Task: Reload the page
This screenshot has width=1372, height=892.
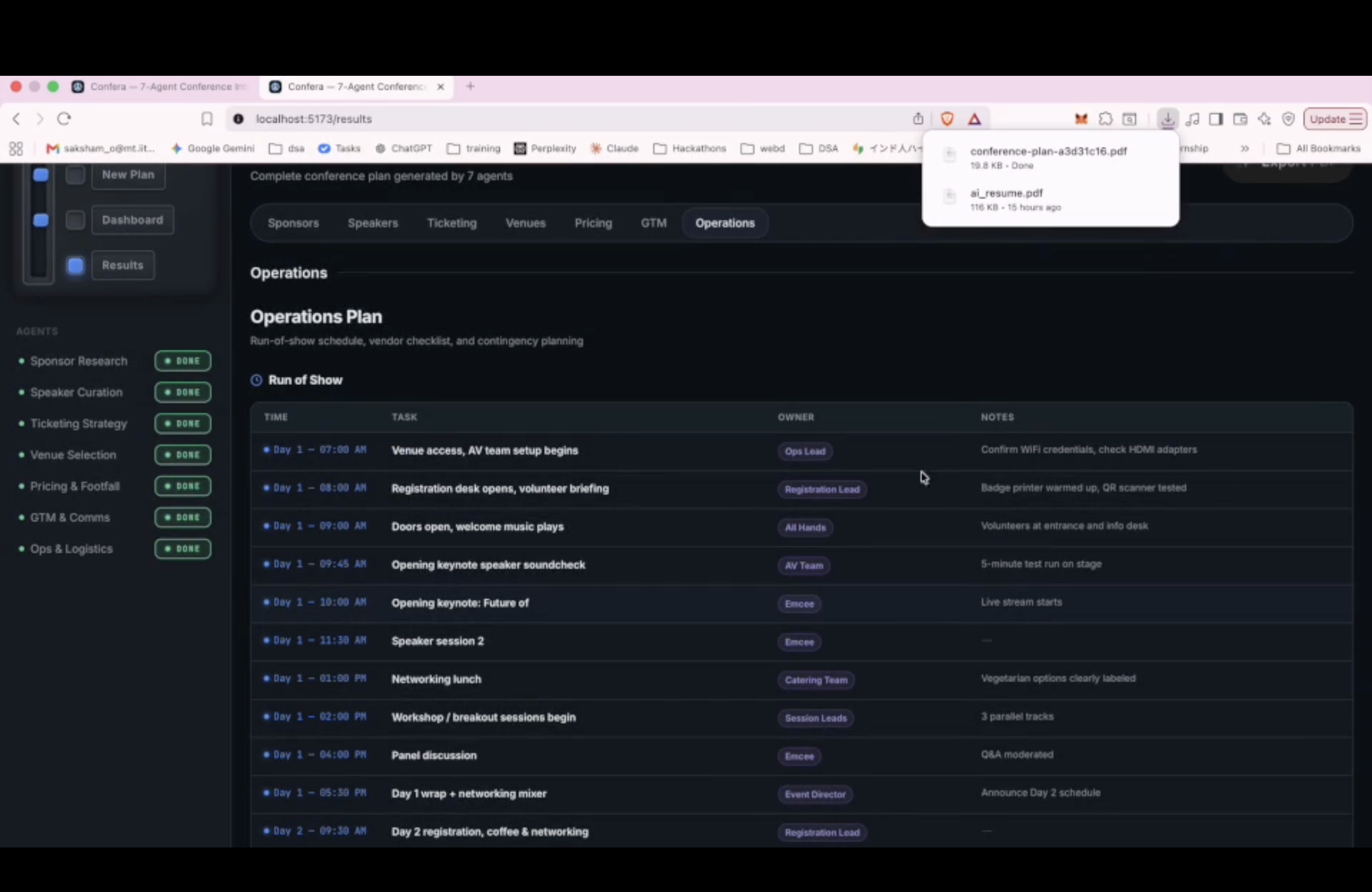Action: (x=64, y=119)
